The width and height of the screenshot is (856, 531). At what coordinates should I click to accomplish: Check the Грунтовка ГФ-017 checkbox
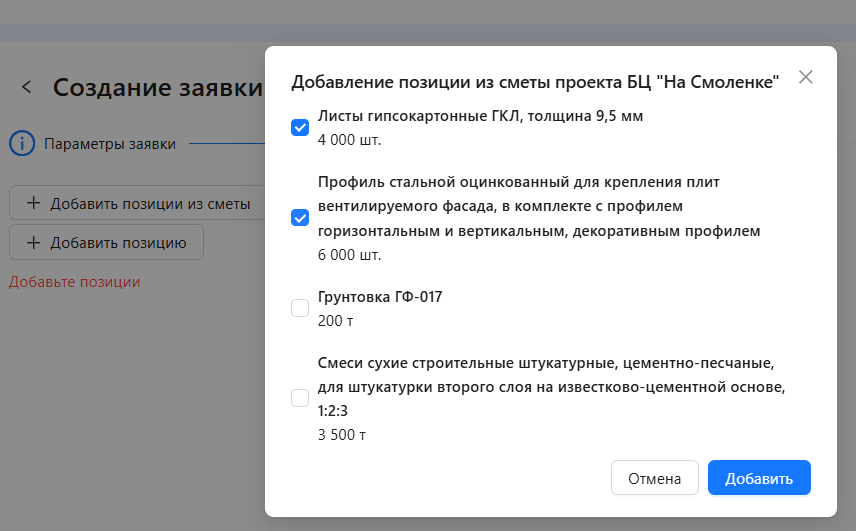click(x=300, y=308)
